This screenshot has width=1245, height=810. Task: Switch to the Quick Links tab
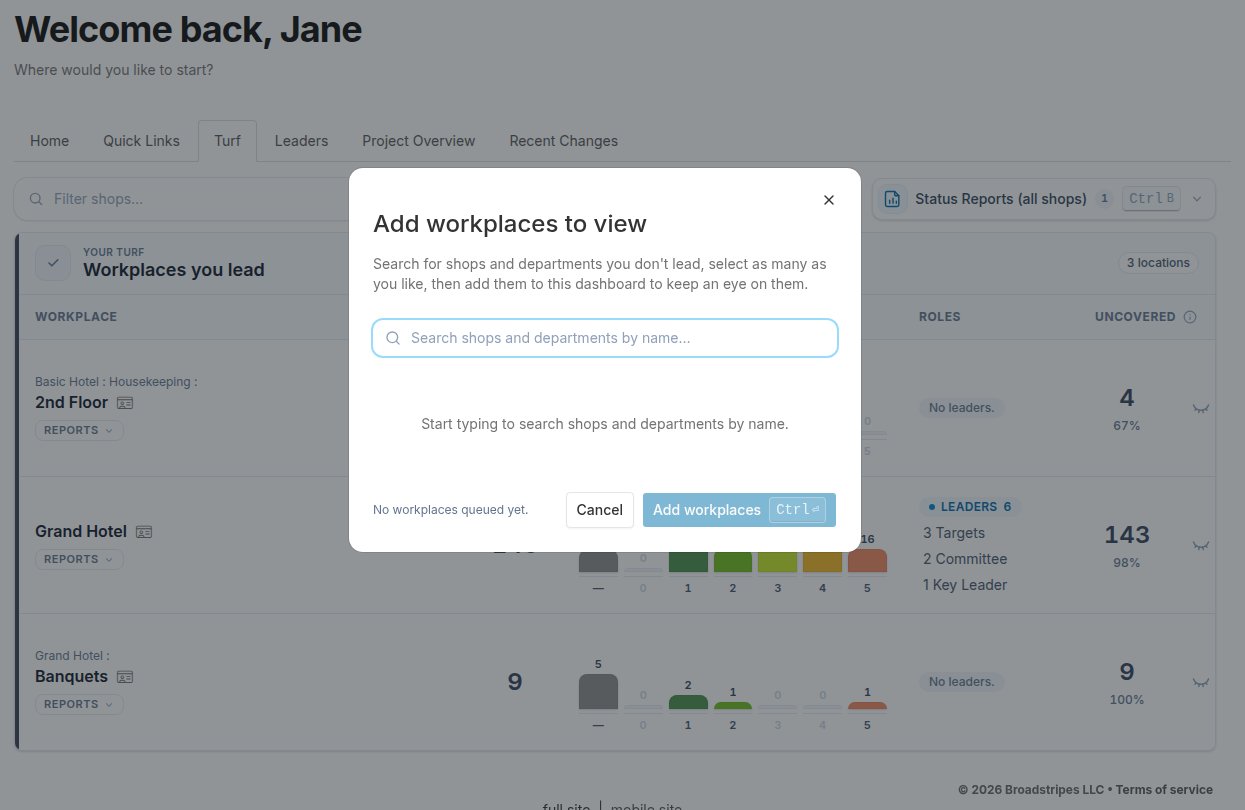pos(141,141)
